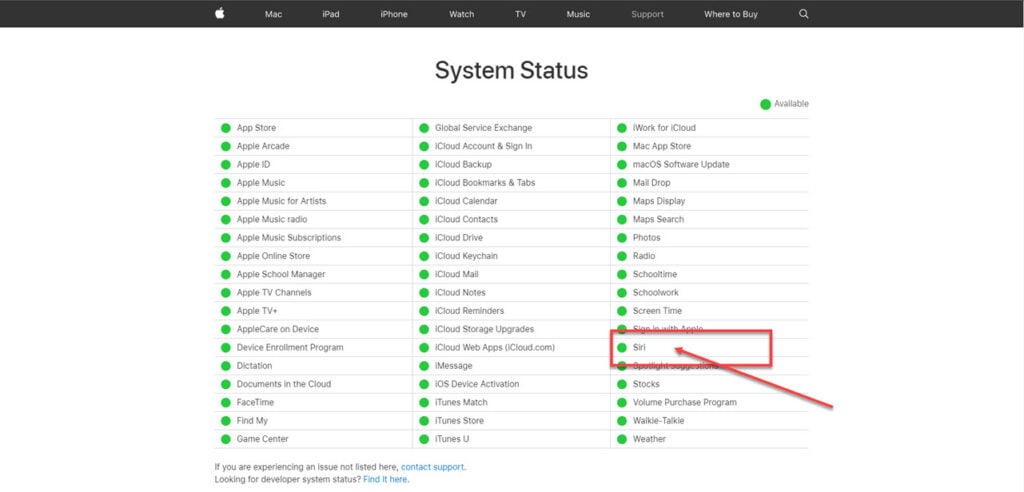Select the Dictation entry

point(254,366)
